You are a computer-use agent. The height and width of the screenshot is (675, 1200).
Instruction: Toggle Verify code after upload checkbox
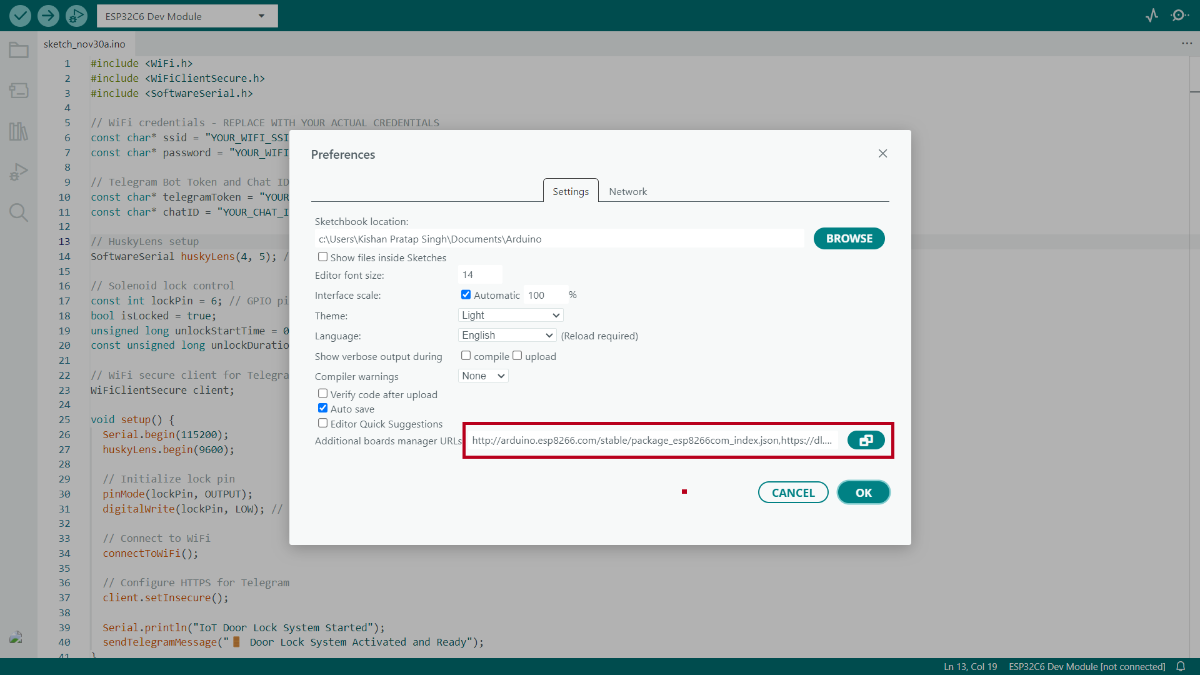point(323,394)
